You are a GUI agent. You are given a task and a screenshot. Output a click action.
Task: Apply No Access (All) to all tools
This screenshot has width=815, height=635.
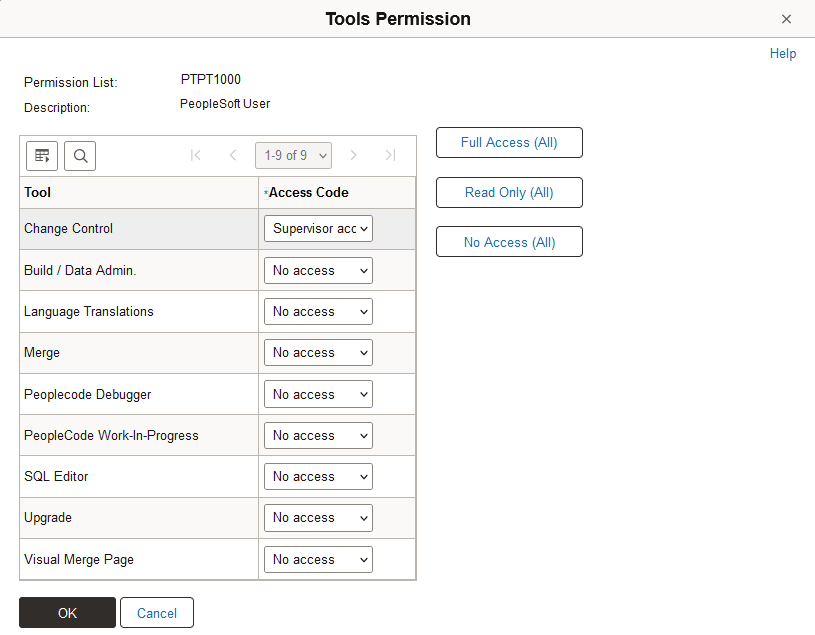tap(509, 241)
